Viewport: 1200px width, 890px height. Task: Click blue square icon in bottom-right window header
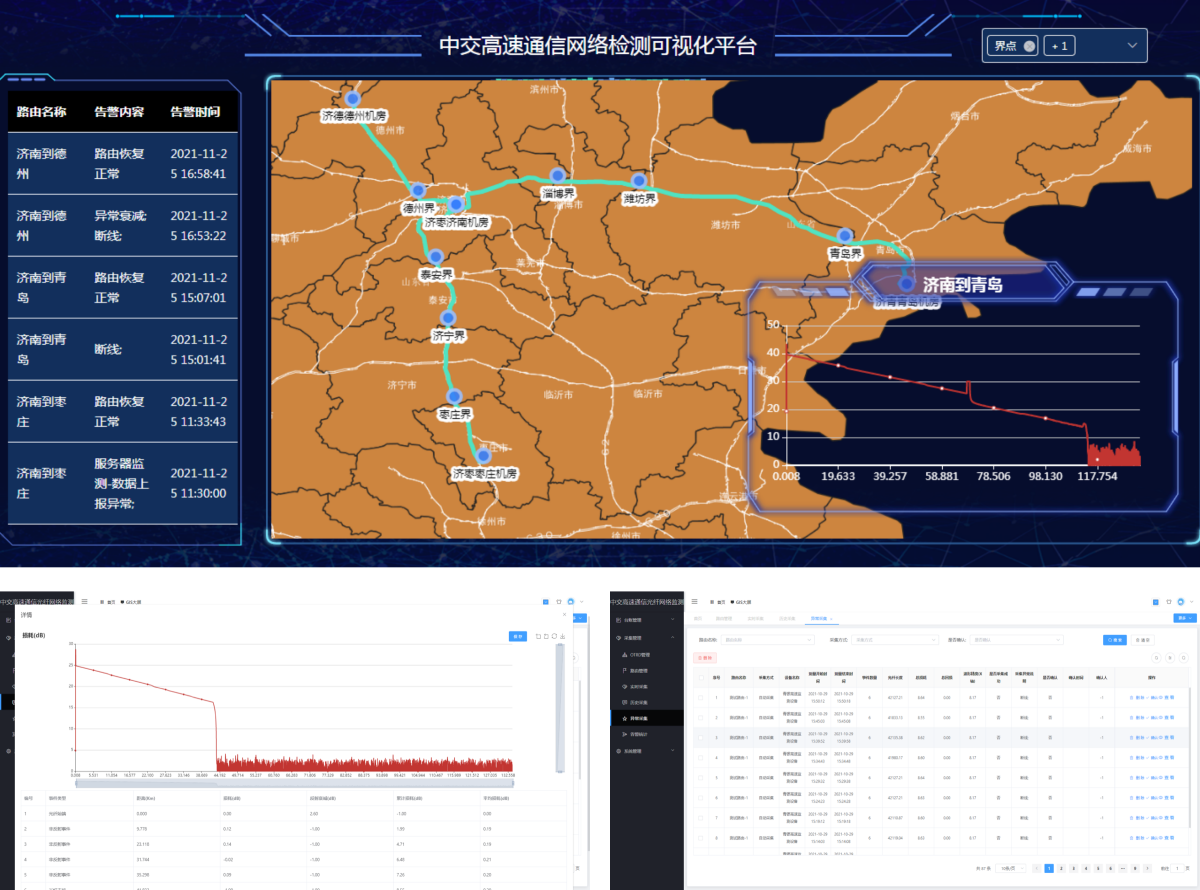pyautogui.click(x=1156, y=601)
